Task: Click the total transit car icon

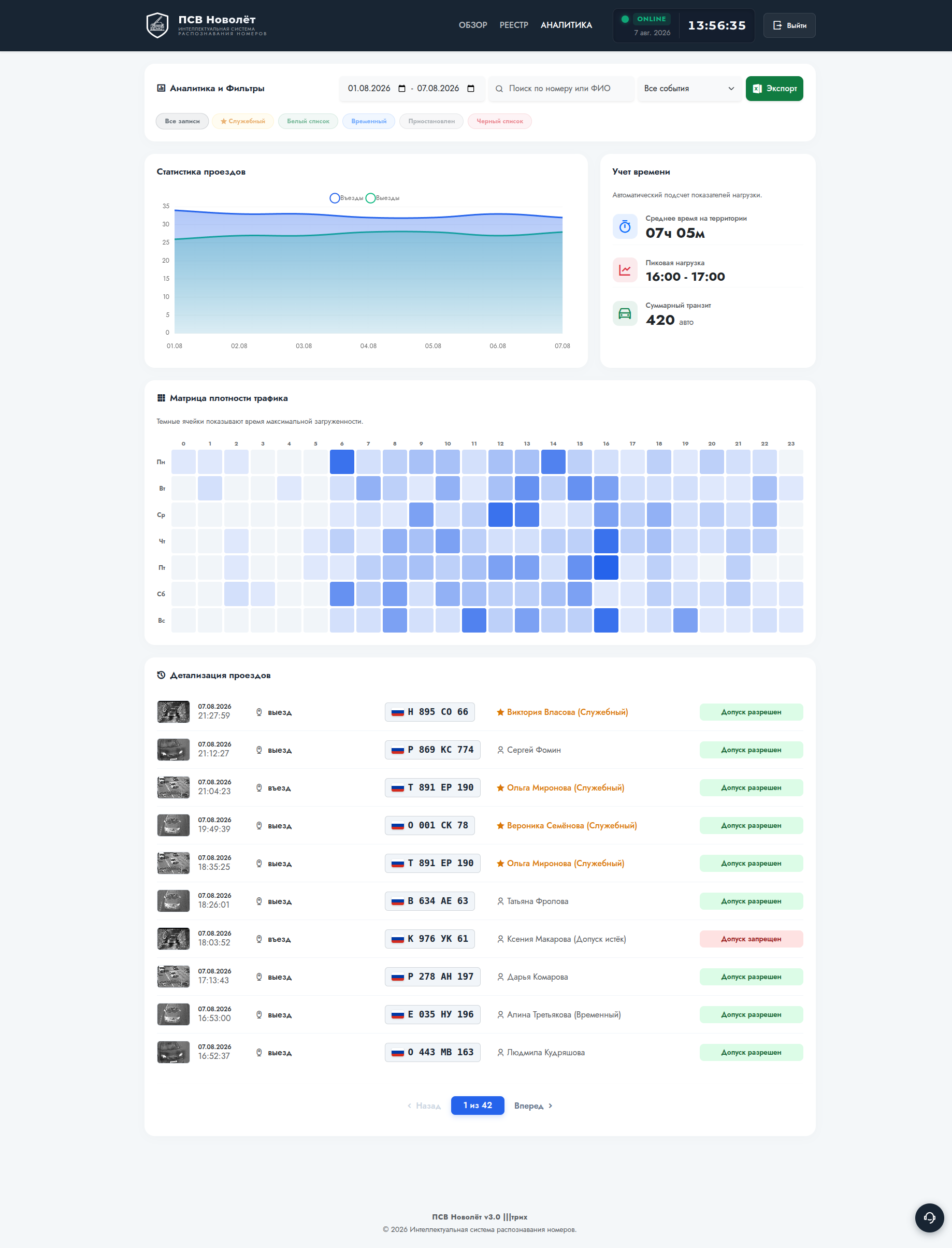Action: coord(625,313)
